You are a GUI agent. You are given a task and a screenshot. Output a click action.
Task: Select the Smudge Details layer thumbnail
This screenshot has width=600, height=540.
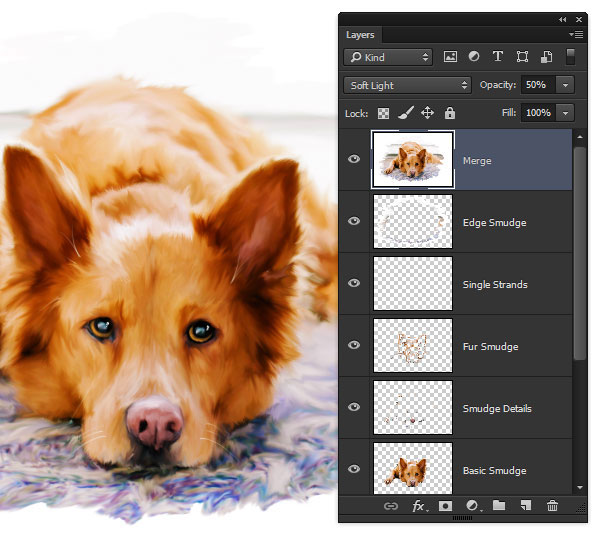click(413, 407)
